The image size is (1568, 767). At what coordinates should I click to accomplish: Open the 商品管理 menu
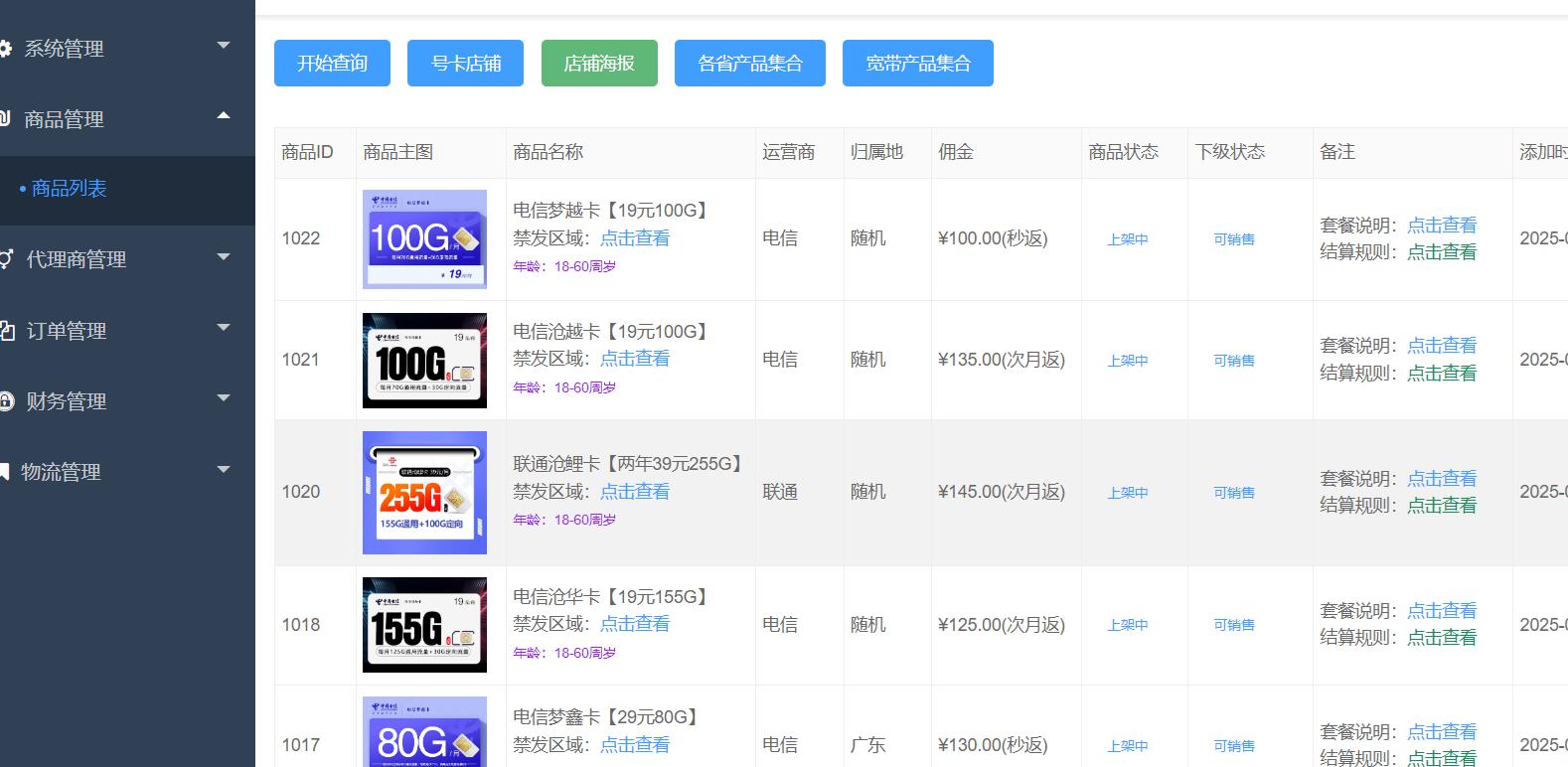click(127, 119)
